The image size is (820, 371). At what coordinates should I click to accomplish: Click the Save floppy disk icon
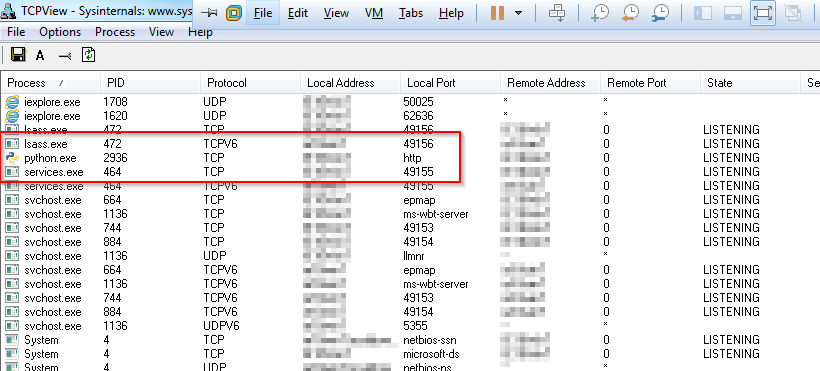[18, 55]
